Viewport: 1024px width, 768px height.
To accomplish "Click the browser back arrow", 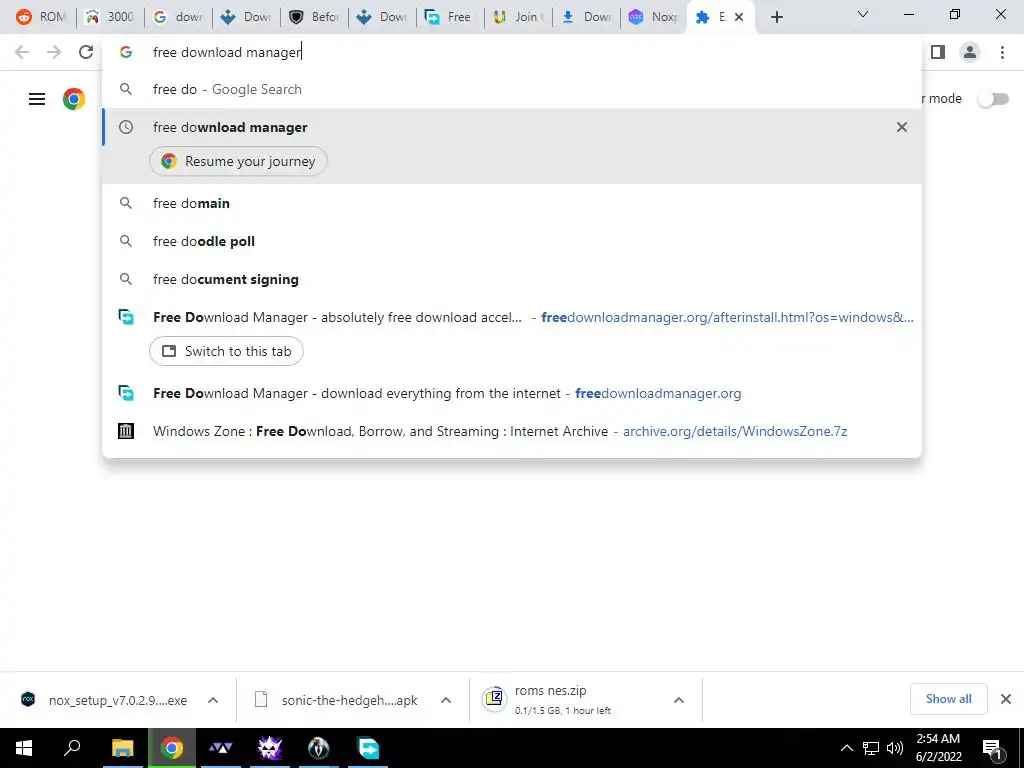I will (22, 52).
